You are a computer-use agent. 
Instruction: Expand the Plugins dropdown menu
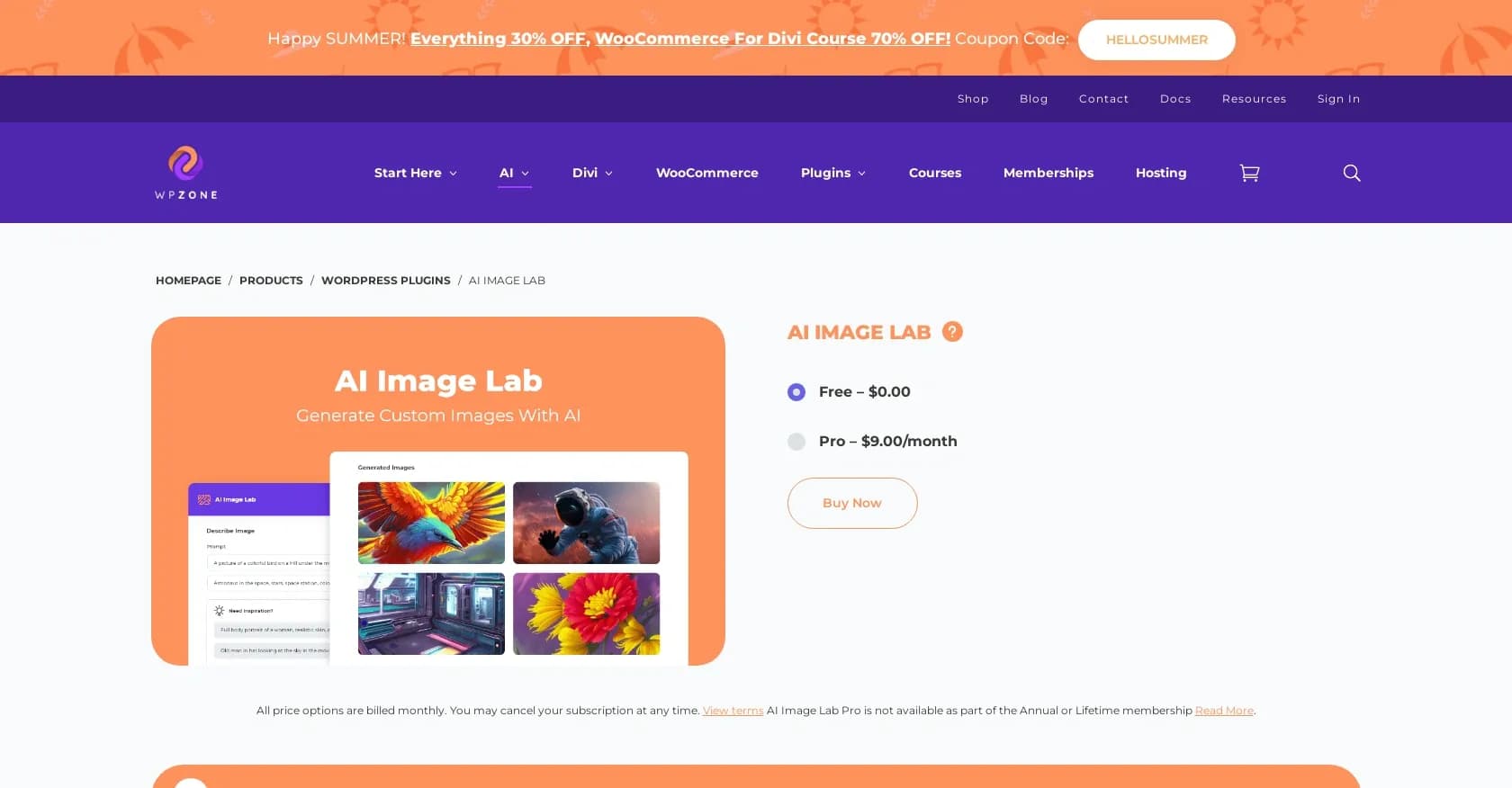(833, 173)
